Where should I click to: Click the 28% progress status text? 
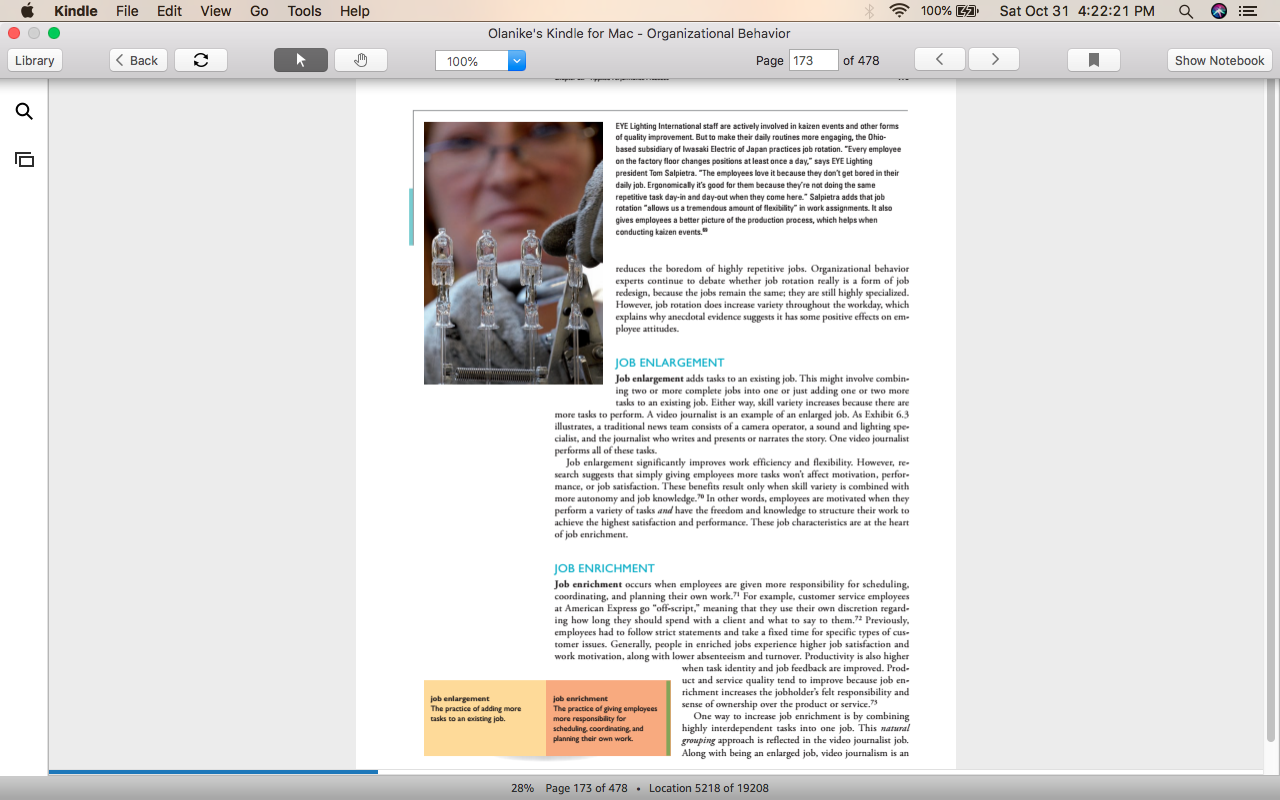(522, 788)
